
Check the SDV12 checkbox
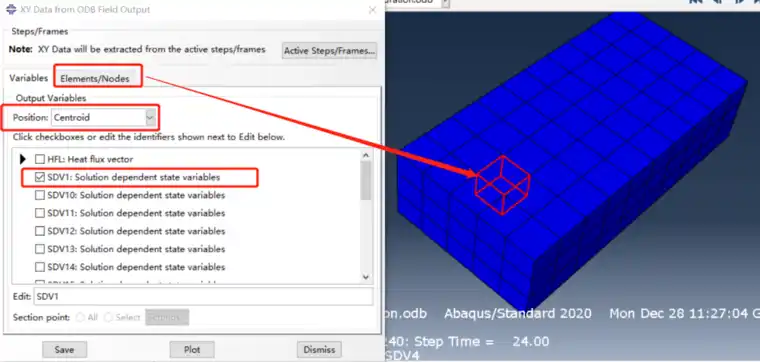tap(40, 231)
